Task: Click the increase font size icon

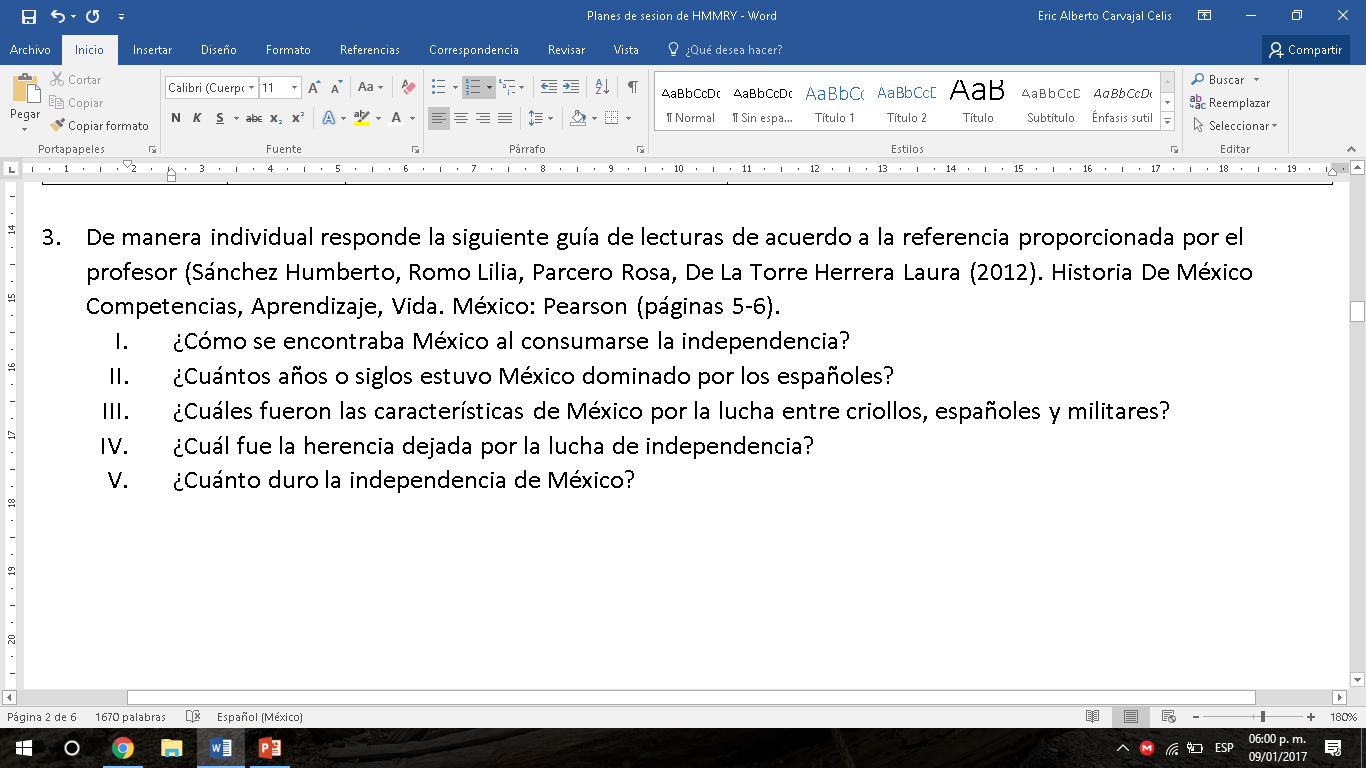Action: (x=314, y=88)
